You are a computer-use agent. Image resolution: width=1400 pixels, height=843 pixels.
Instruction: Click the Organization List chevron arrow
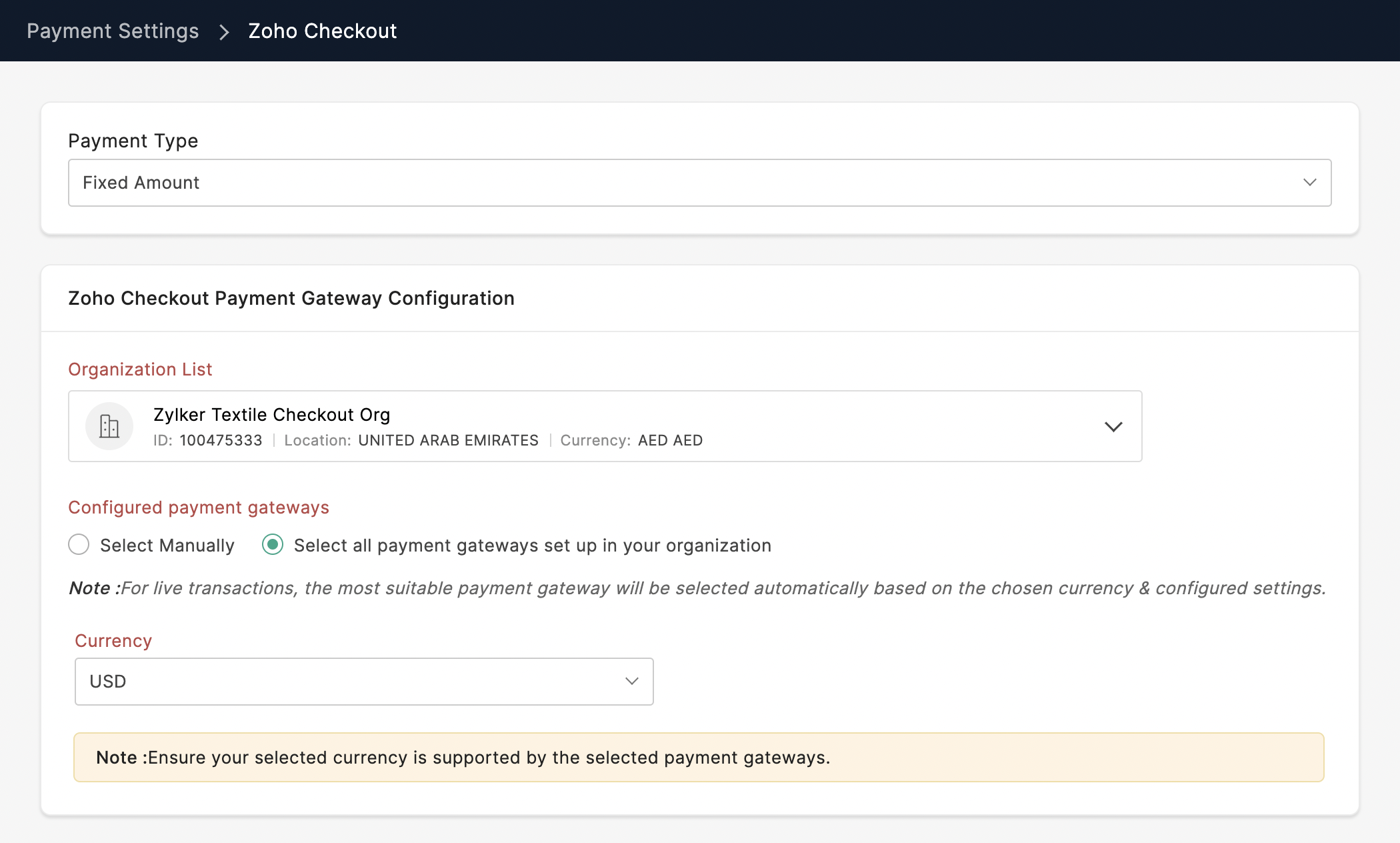(x=1113, y=426)
